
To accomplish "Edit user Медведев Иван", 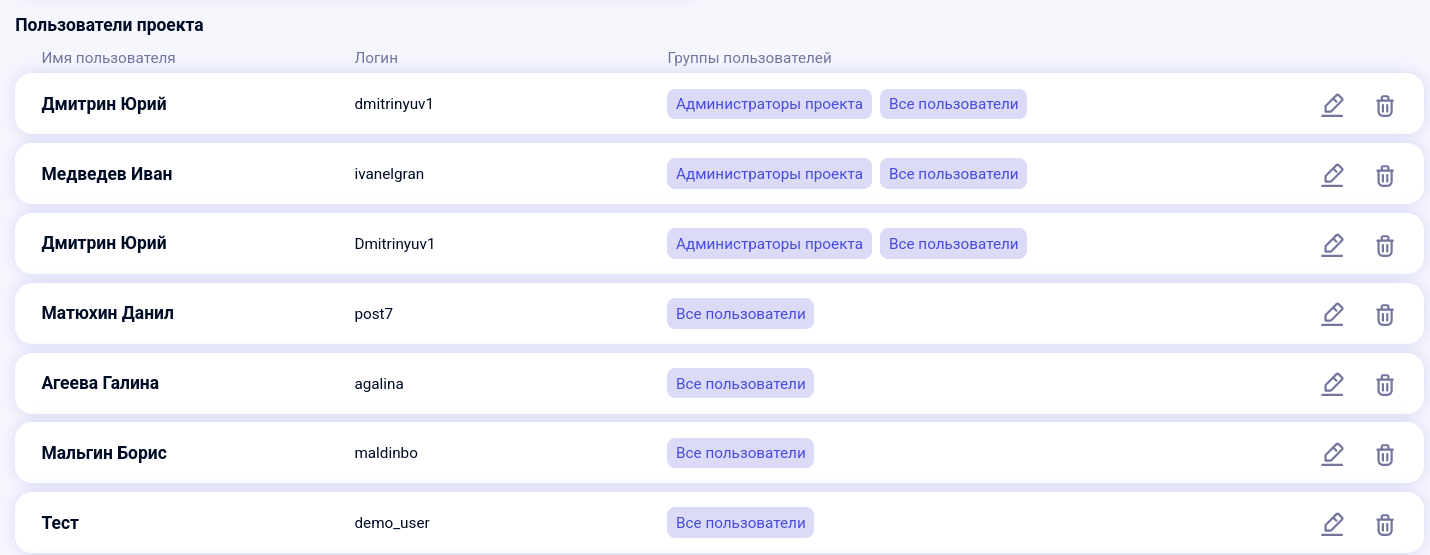I will point(1332,175).
